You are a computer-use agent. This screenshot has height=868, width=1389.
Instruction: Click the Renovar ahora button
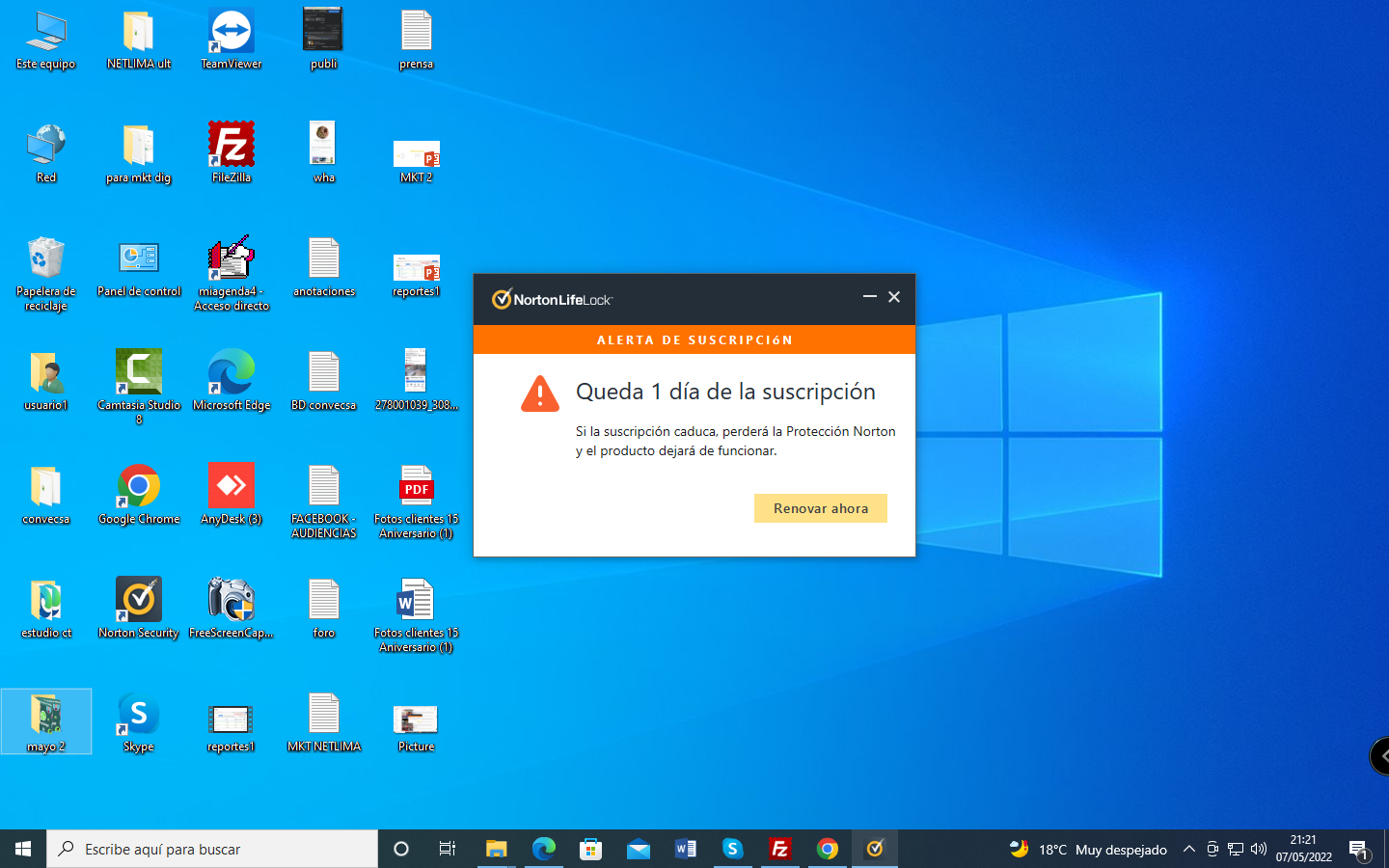(820, 508)
